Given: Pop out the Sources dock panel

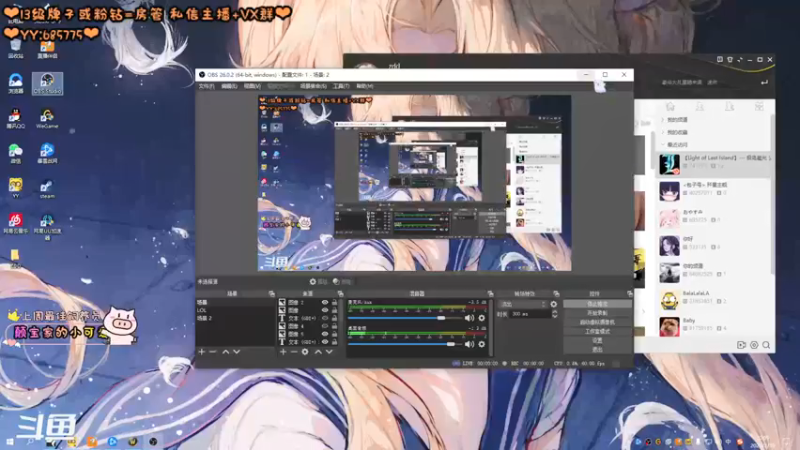Looking at the screenshot, I should [340, 294].
